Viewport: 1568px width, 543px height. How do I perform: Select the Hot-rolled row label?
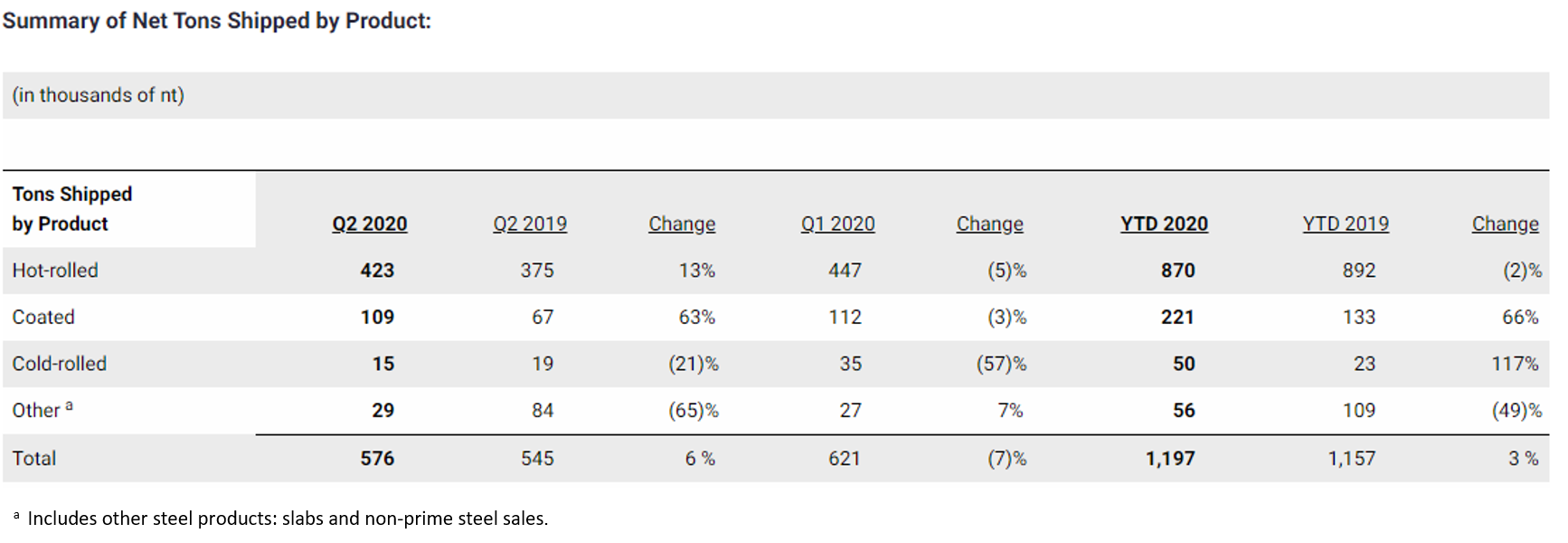pos(55,271)
